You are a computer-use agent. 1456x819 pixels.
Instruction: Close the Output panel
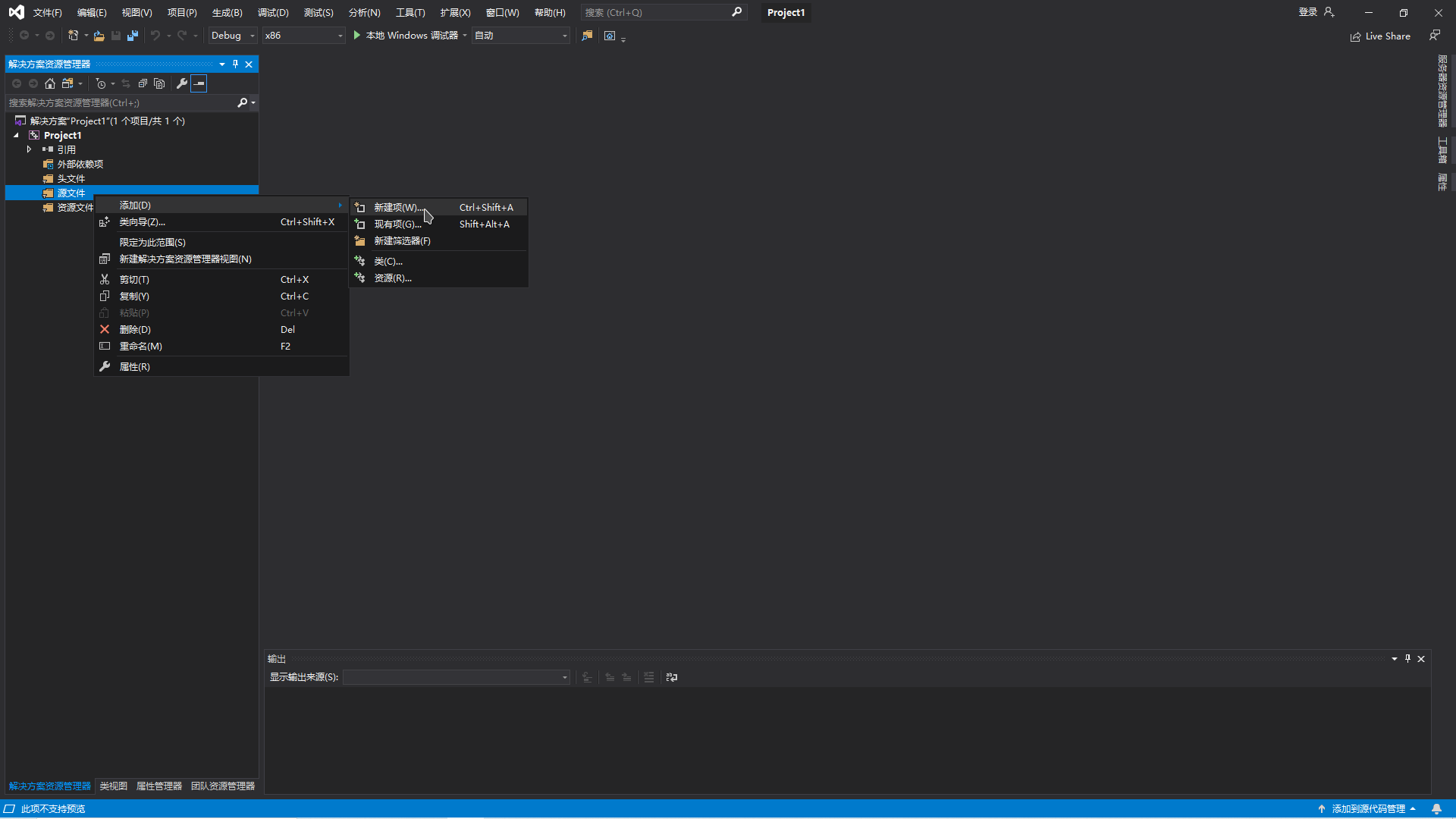(x=1421, y=659)
